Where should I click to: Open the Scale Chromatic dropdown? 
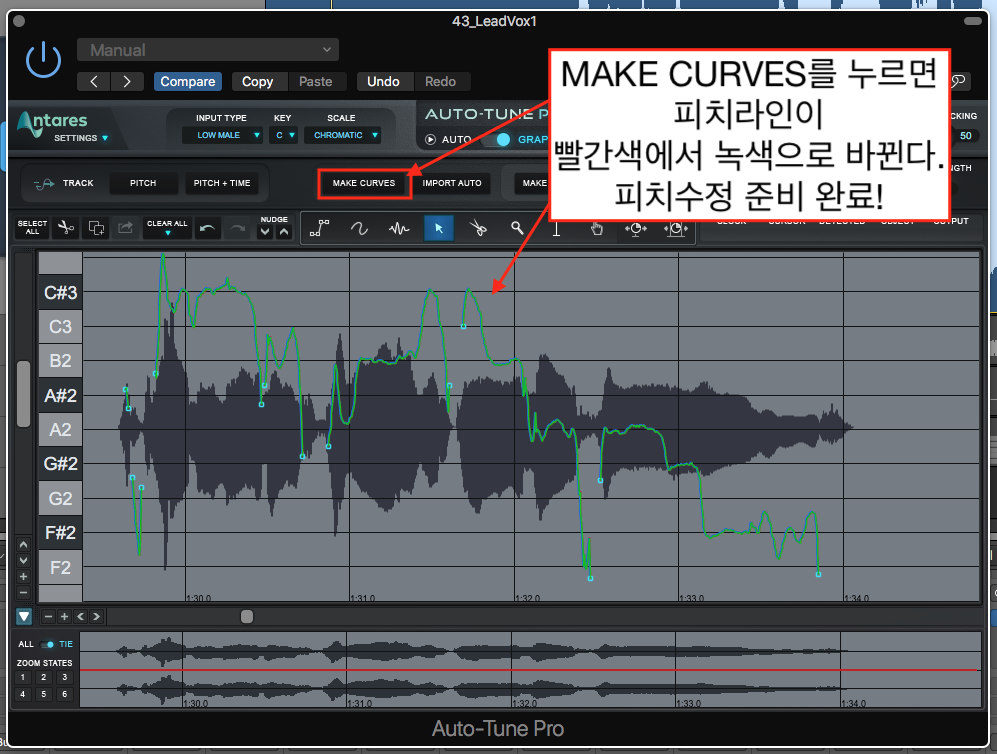pyautogui.click(x=342, y=135)
